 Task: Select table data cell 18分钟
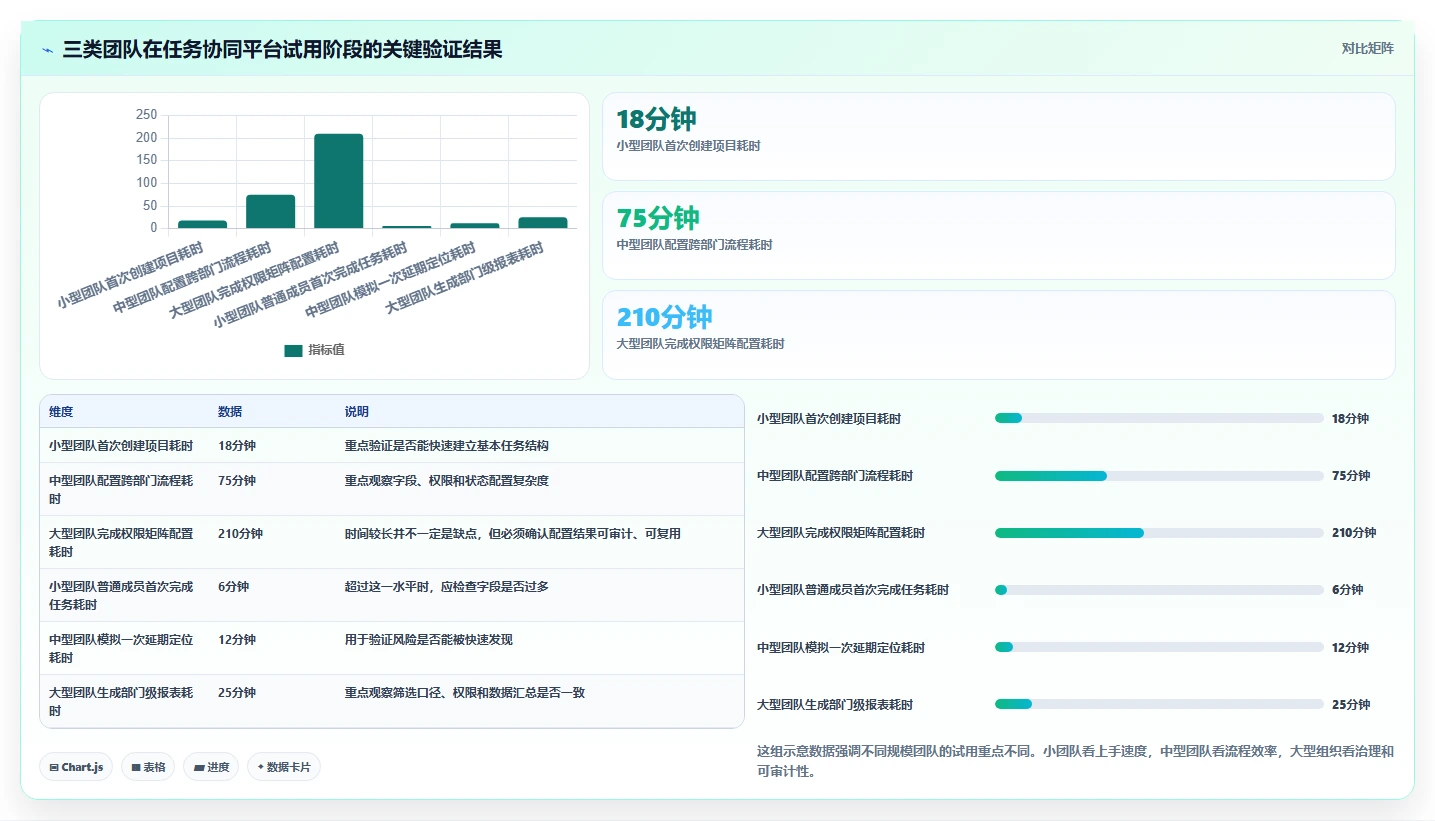tap(236, 446)
